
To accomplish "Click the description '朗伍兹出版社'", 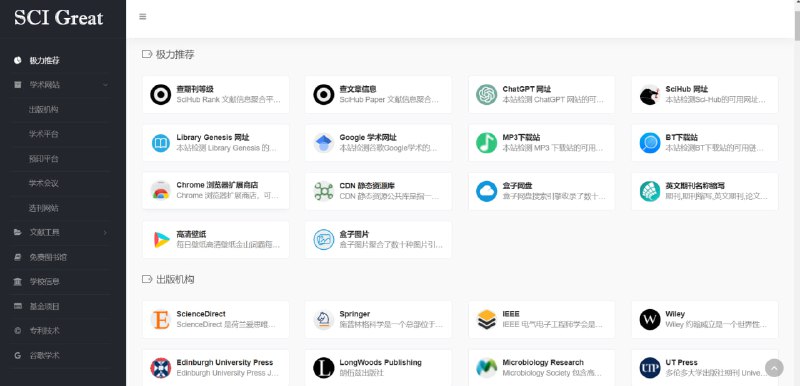I will 361,373.
